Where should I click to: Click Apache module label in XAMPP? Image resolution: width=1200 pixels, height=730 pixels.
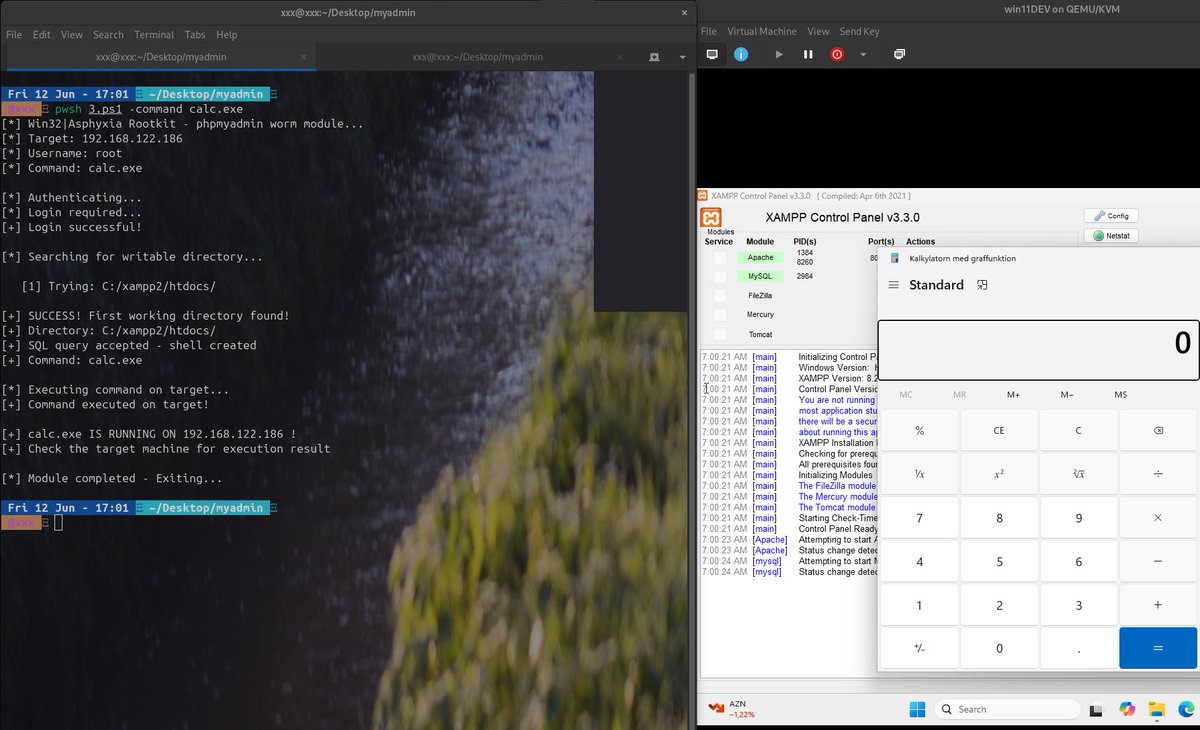(760, 258)
